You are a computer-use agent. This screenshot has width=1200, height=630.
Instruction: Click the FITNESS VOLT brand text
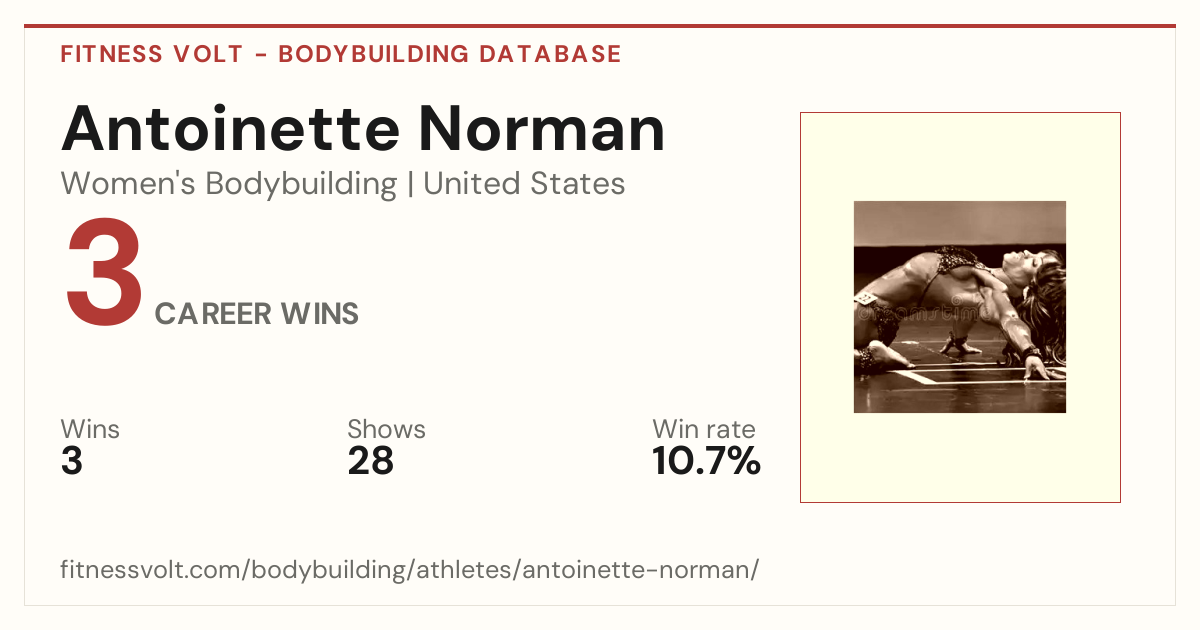click(152, 54)
